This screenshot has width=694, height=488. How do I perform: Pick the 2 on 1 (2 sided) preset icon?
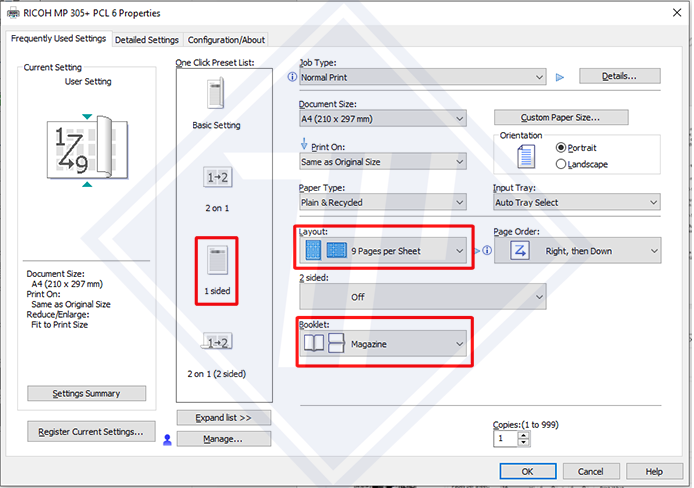(x=217, y=342)
